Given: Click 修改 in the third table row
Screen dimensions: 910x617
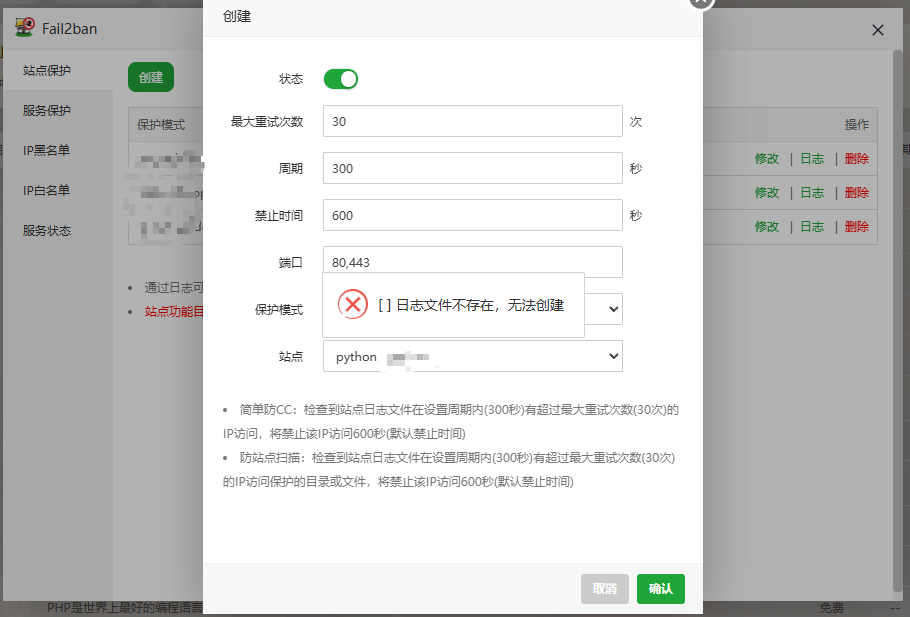Looking at the screenshot, I should 767,226.
